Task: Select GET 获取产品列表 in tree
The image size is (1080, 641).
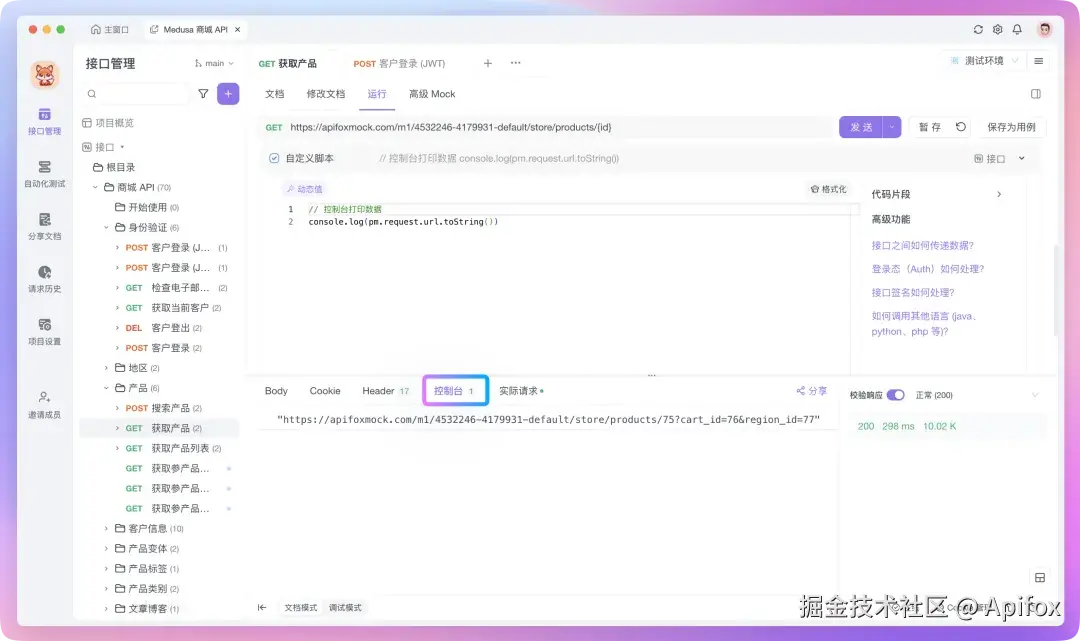Action: (x=160, y=448)
